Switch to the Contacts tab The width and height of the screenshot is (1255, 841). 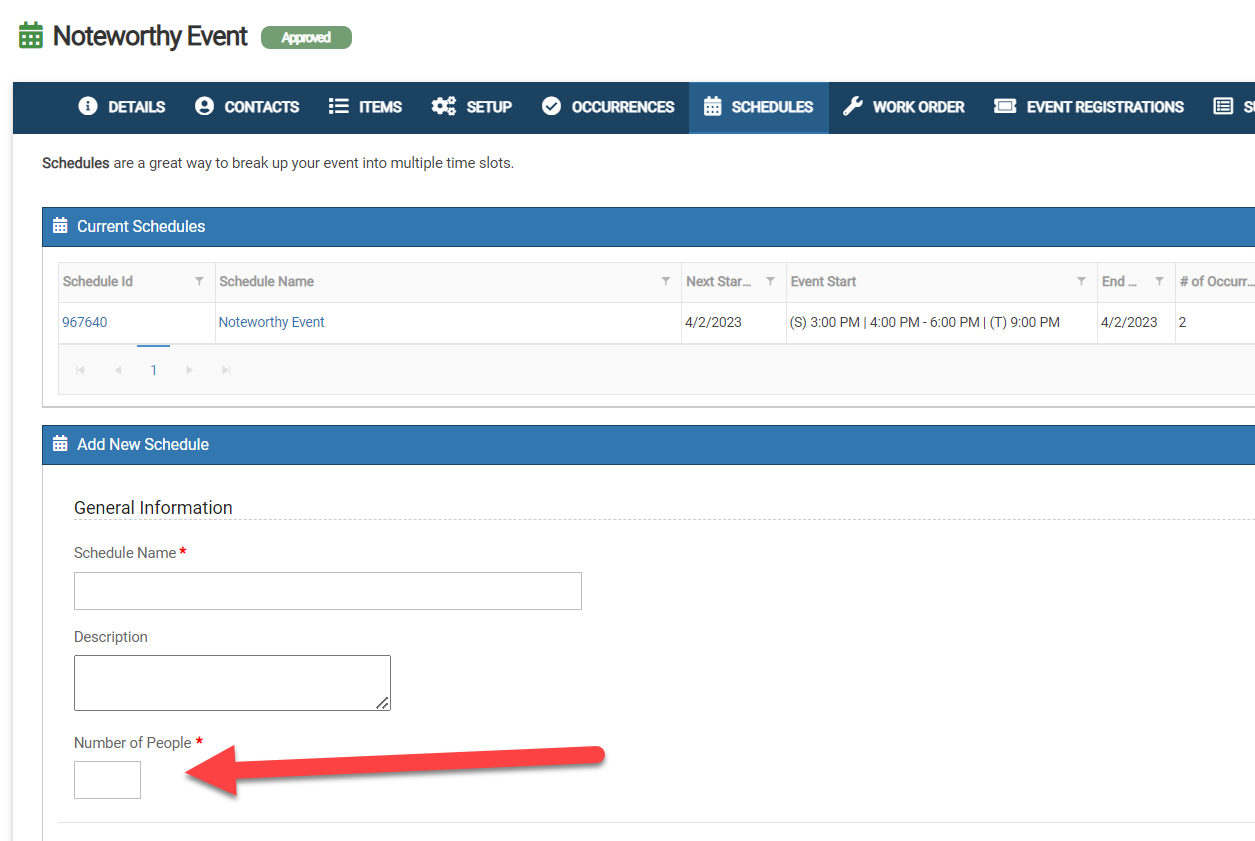click(x=247, y=107)
